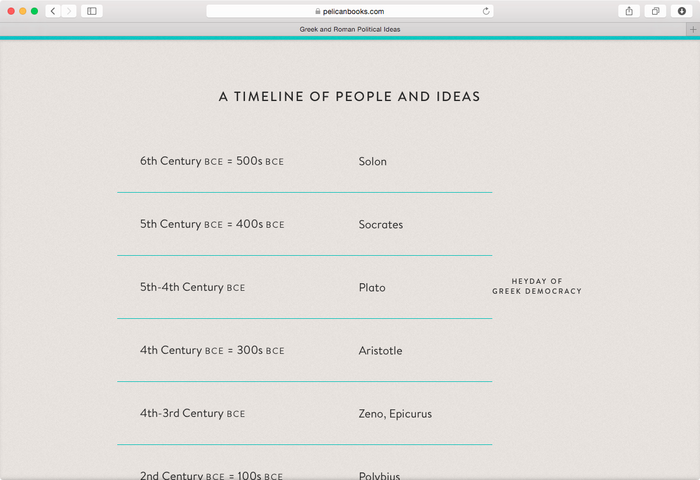Open the Share menu

(629, 11)
